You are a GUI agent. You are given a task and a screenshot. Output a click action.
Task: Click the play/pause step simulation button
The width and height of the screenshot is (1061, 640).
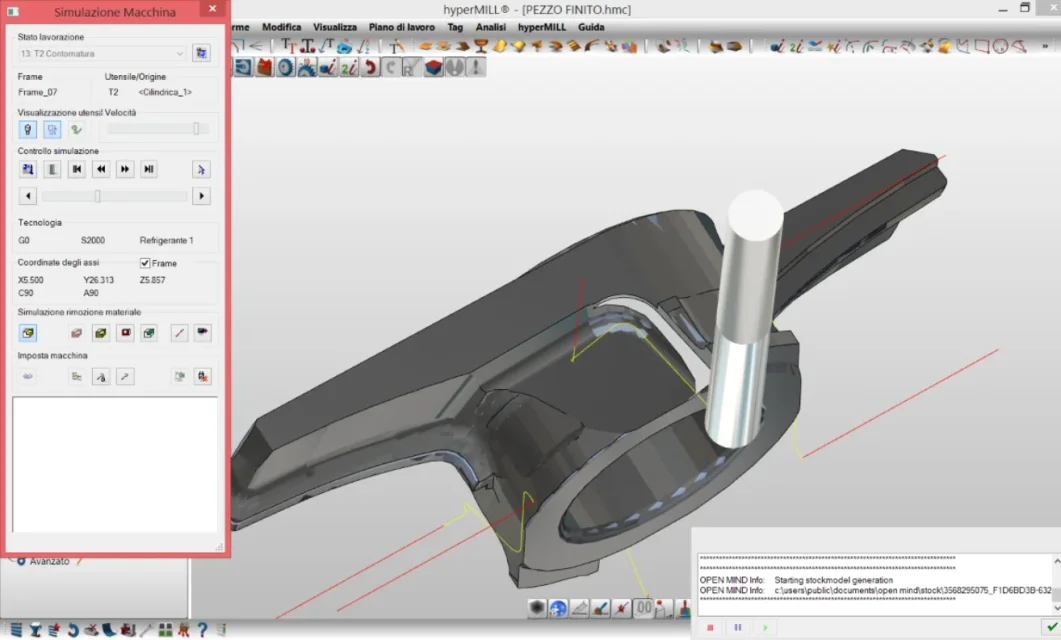coord(149,169)
